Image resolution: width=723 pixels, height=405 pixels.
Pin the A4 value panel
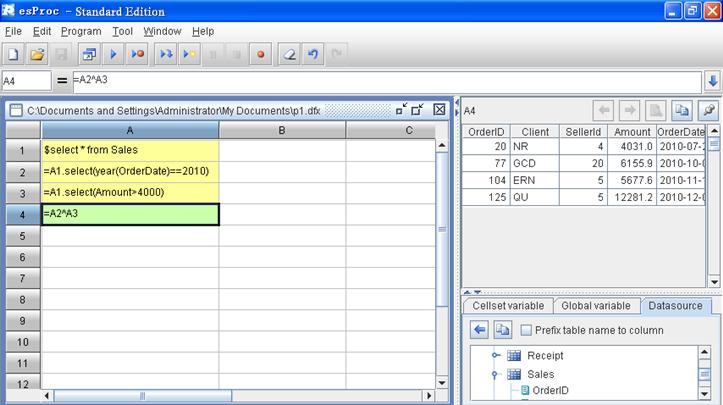[709, 110]
